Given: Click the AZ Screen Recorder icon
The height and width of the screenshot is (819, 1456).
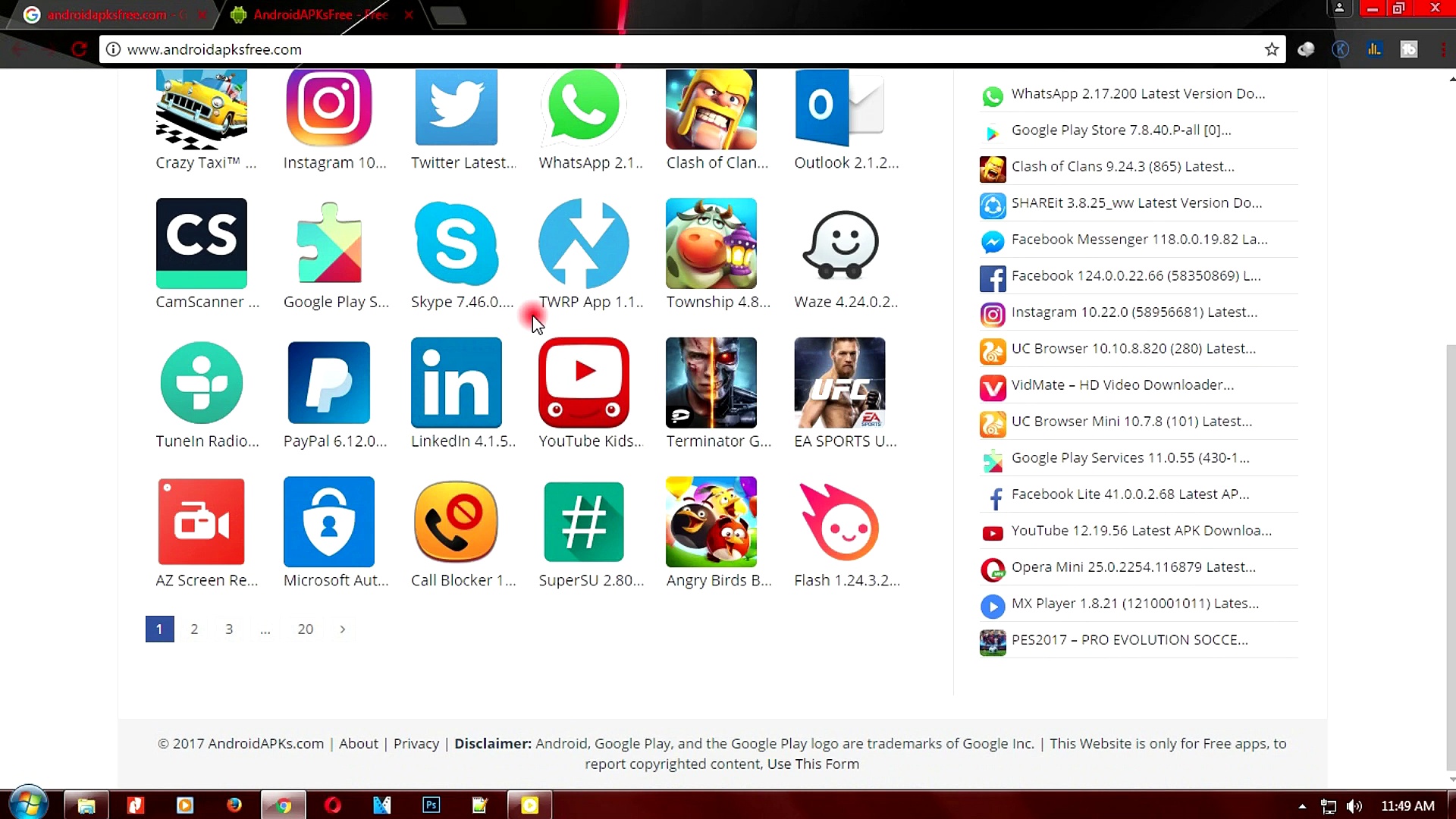Looking at the screenshot, I should pos(201,522).
